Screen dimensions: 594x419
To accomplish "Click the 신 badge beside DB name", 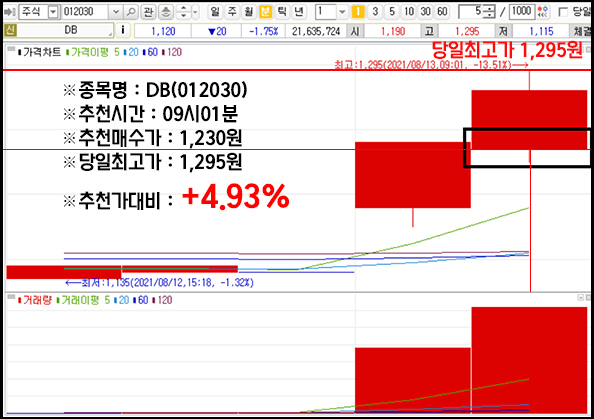I will pyautogui.click(x=9, y=30).
